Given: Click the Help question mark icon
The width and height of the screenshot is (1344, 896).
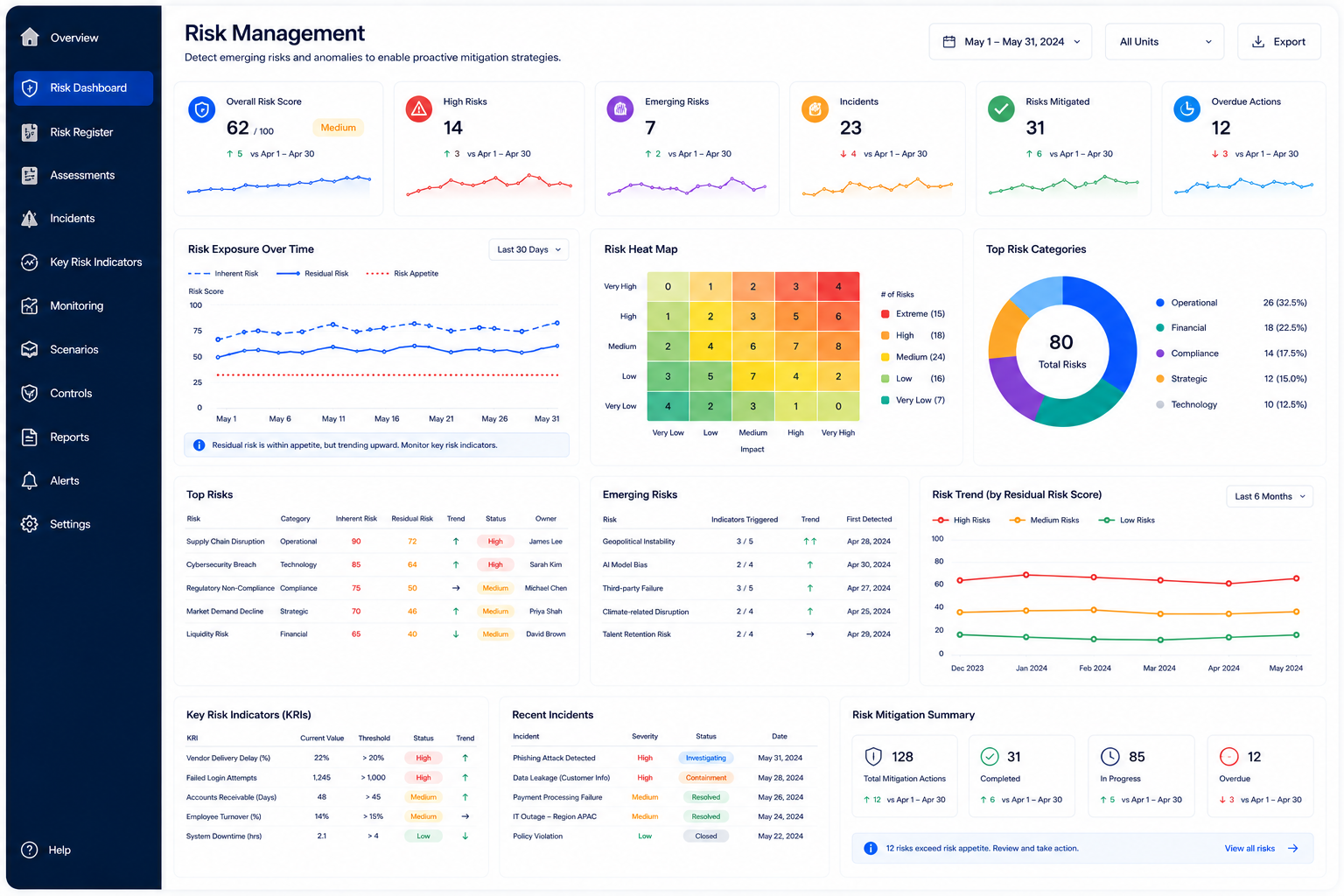Looking at the screenshot, I should point(30,850).
